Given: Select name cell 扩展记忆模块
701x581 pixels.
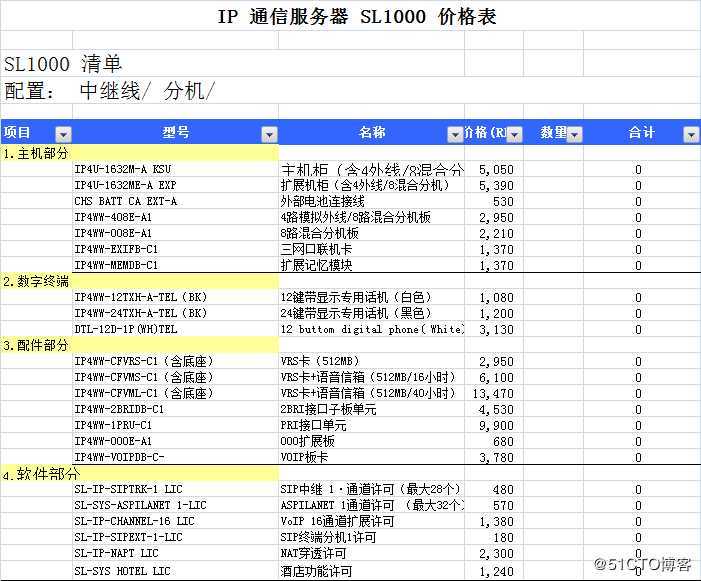Looking at the screenshot, I should pos(372,265).
